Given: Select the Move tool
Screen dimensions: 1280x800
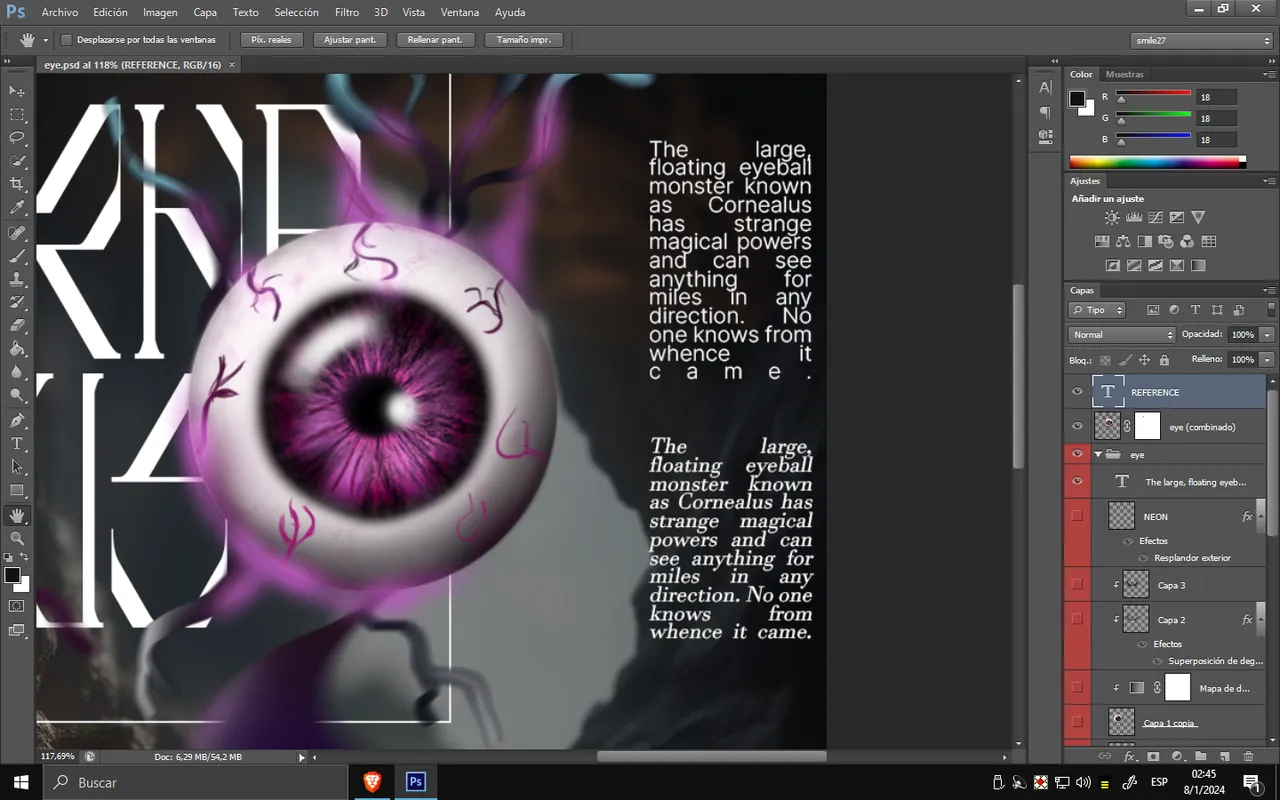Looking at the screenshot, I should 17,91.
